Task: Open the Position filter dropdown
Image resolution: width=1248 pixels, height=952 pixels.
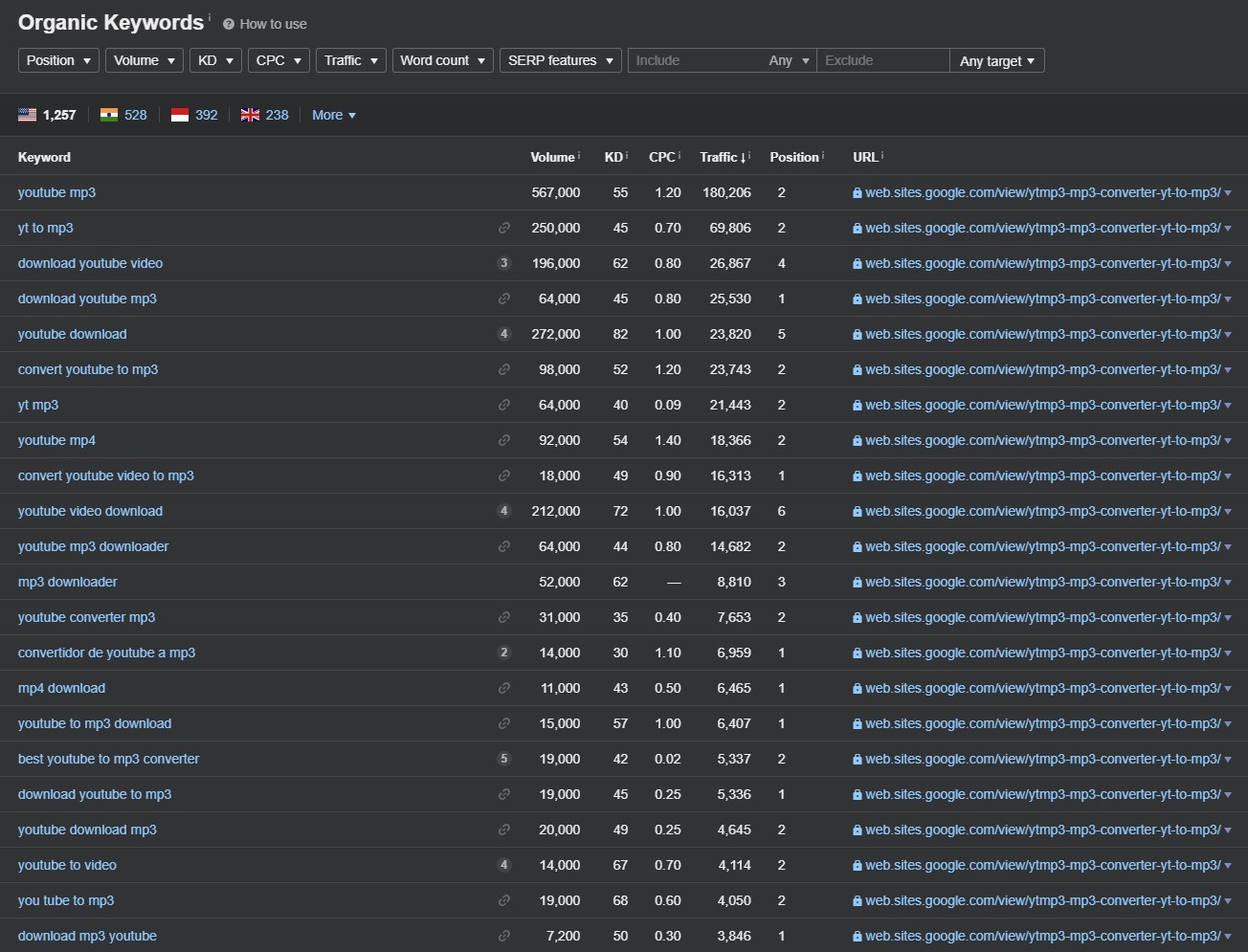Action: [x=58, y=60]
